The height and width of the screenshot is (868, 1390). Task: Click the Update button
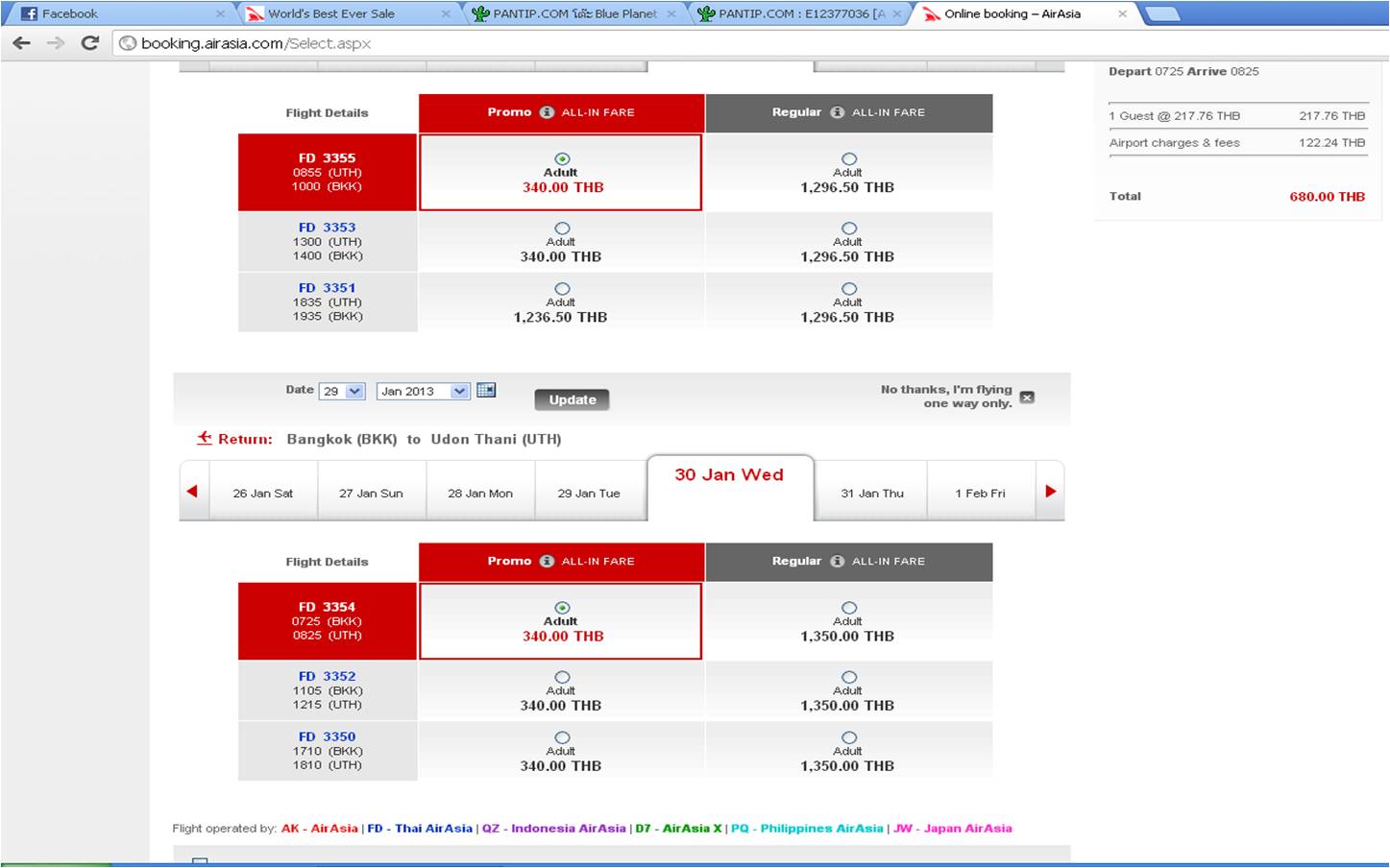[573, 399]
